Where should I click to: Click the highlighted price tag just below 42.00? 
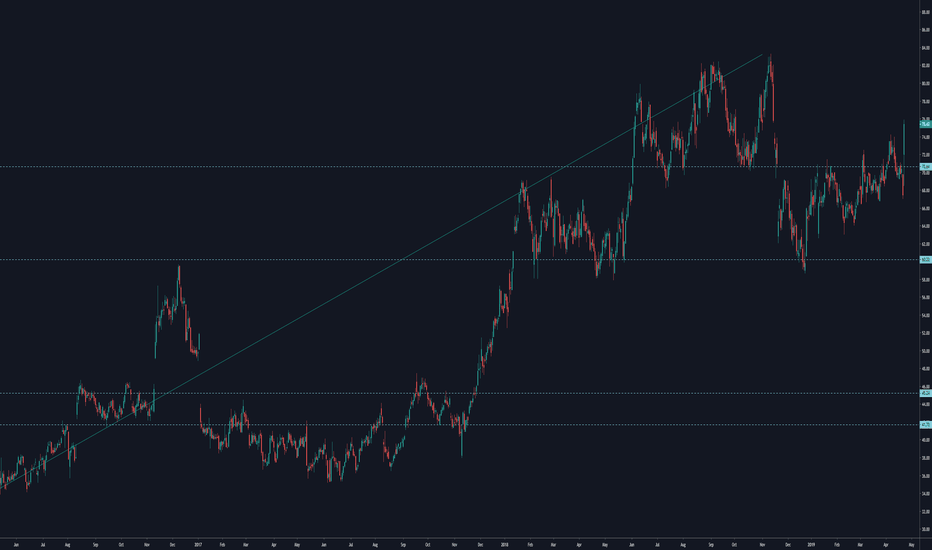925,425
